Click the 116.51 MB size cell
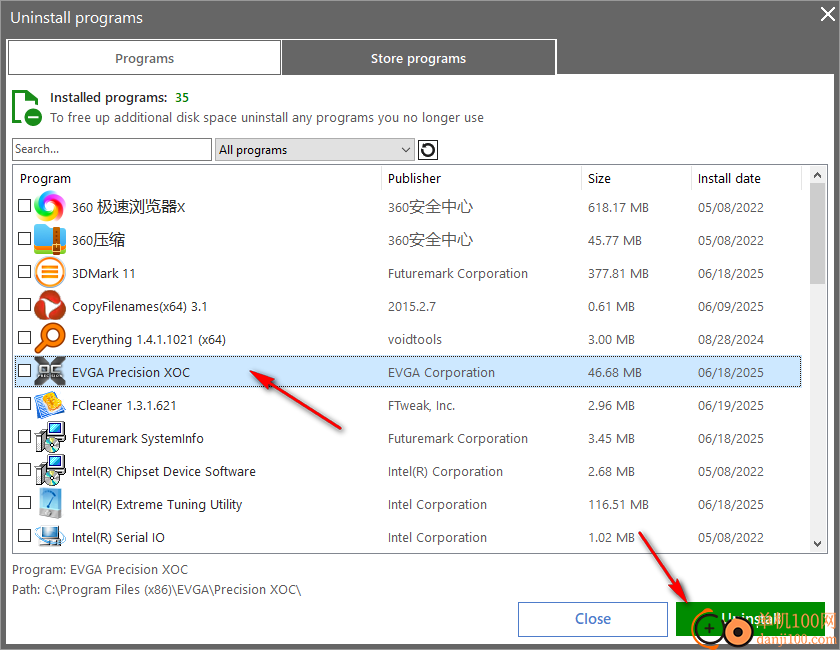 coord(618,505)
